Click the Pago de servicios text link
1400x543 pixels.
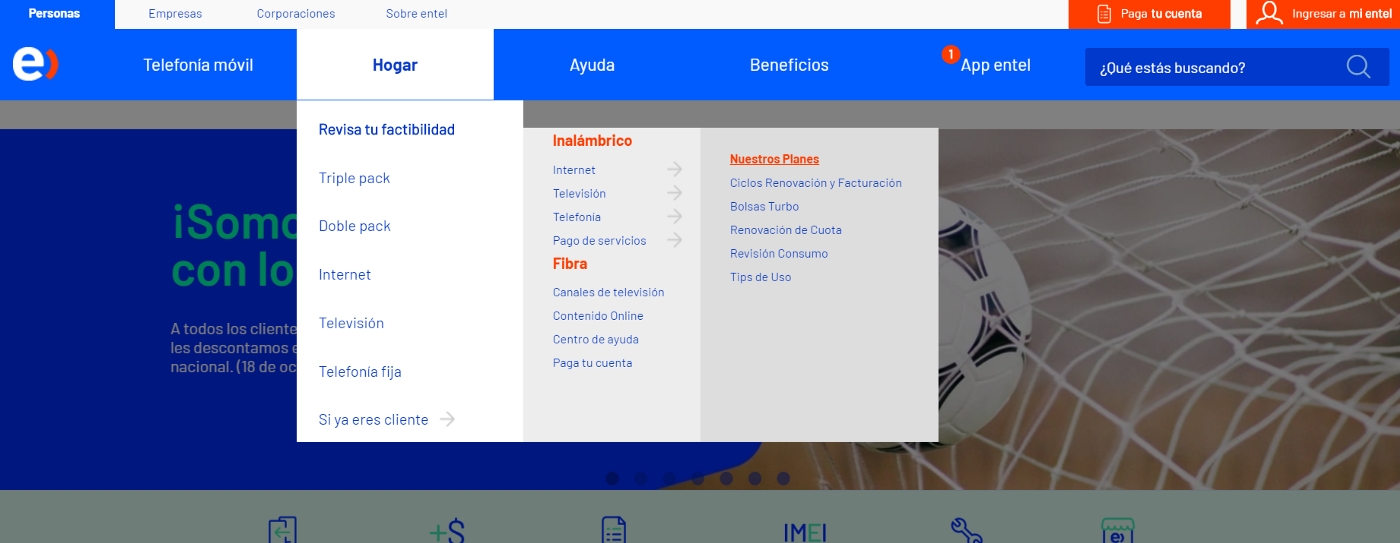coord(599,240)
